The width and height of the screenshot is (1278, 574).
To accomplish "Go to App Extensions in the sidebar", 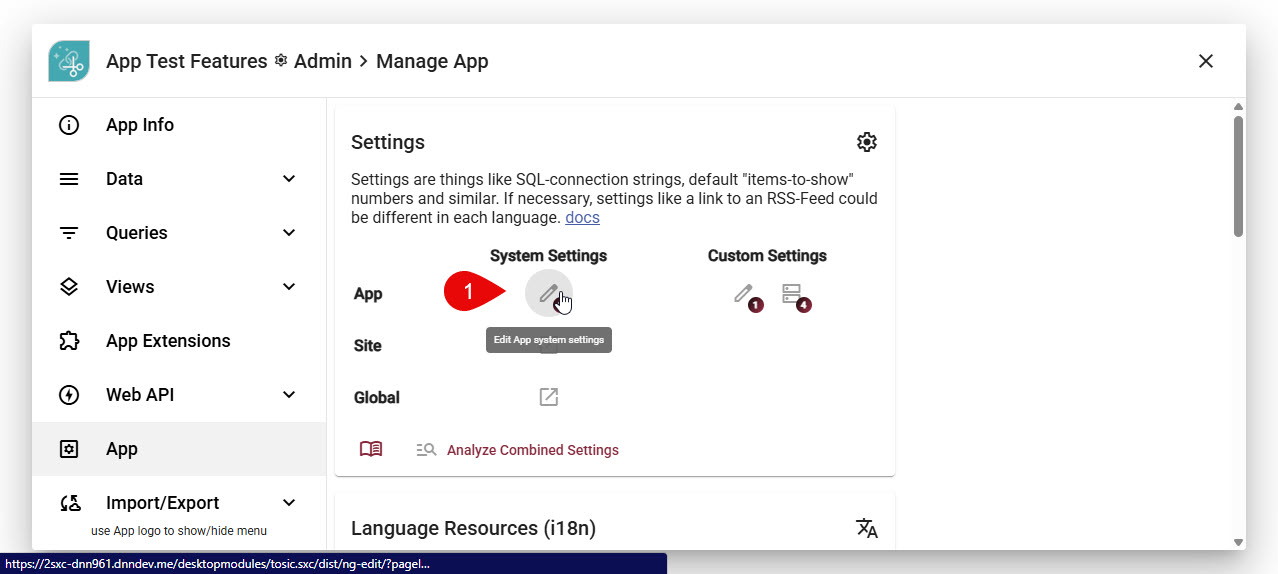I will coord(168,341).
